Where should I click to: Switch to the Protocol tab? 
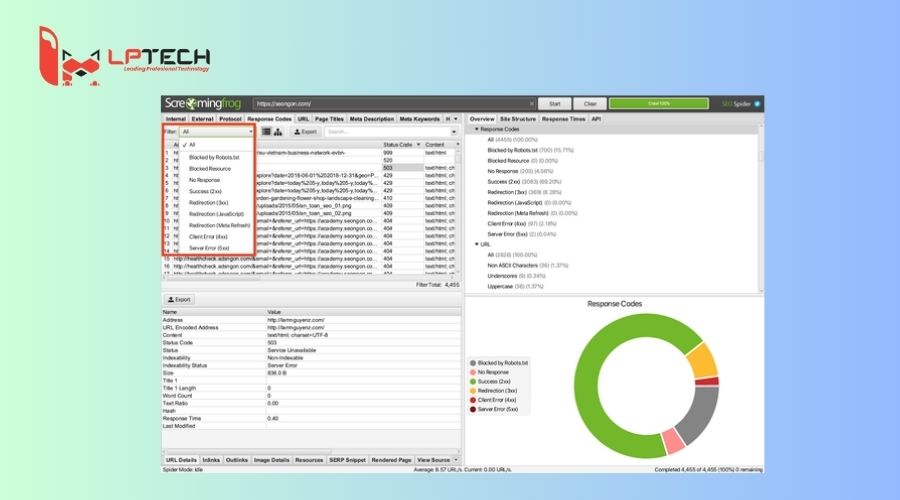[x=230, y=119]
